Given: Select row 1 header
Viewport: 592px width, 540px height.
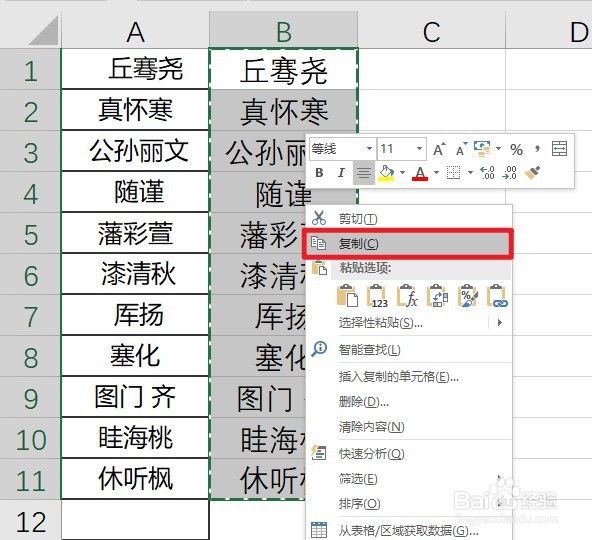Looking at the screenshot, I should pos(30,70).
